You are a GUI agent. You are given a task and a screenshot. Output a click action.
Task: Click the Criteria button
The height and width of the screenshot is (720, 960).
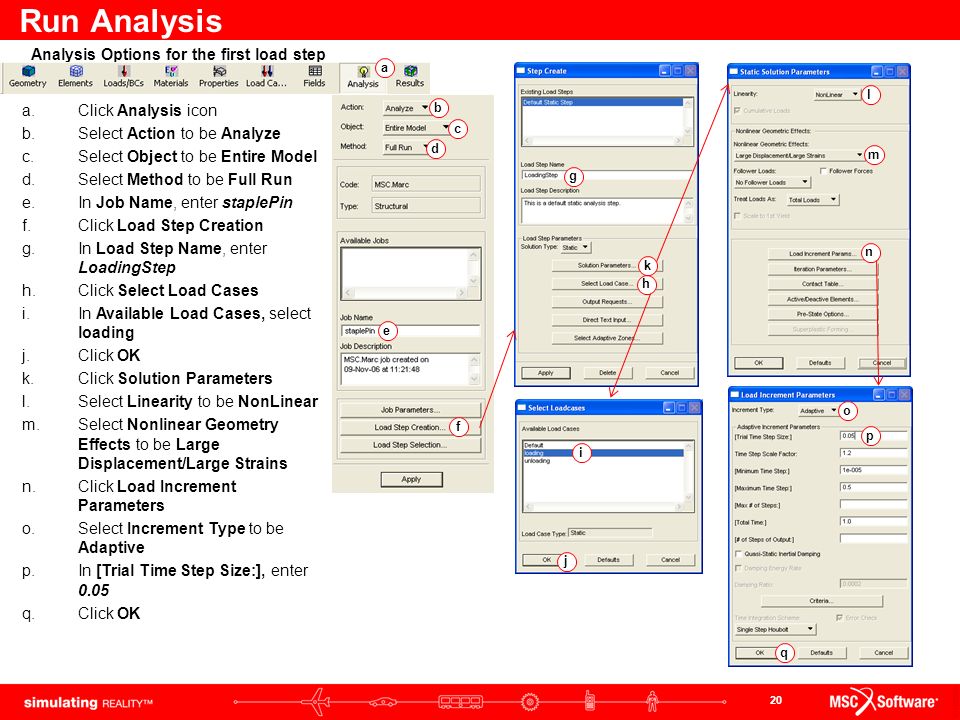point(821,601)
